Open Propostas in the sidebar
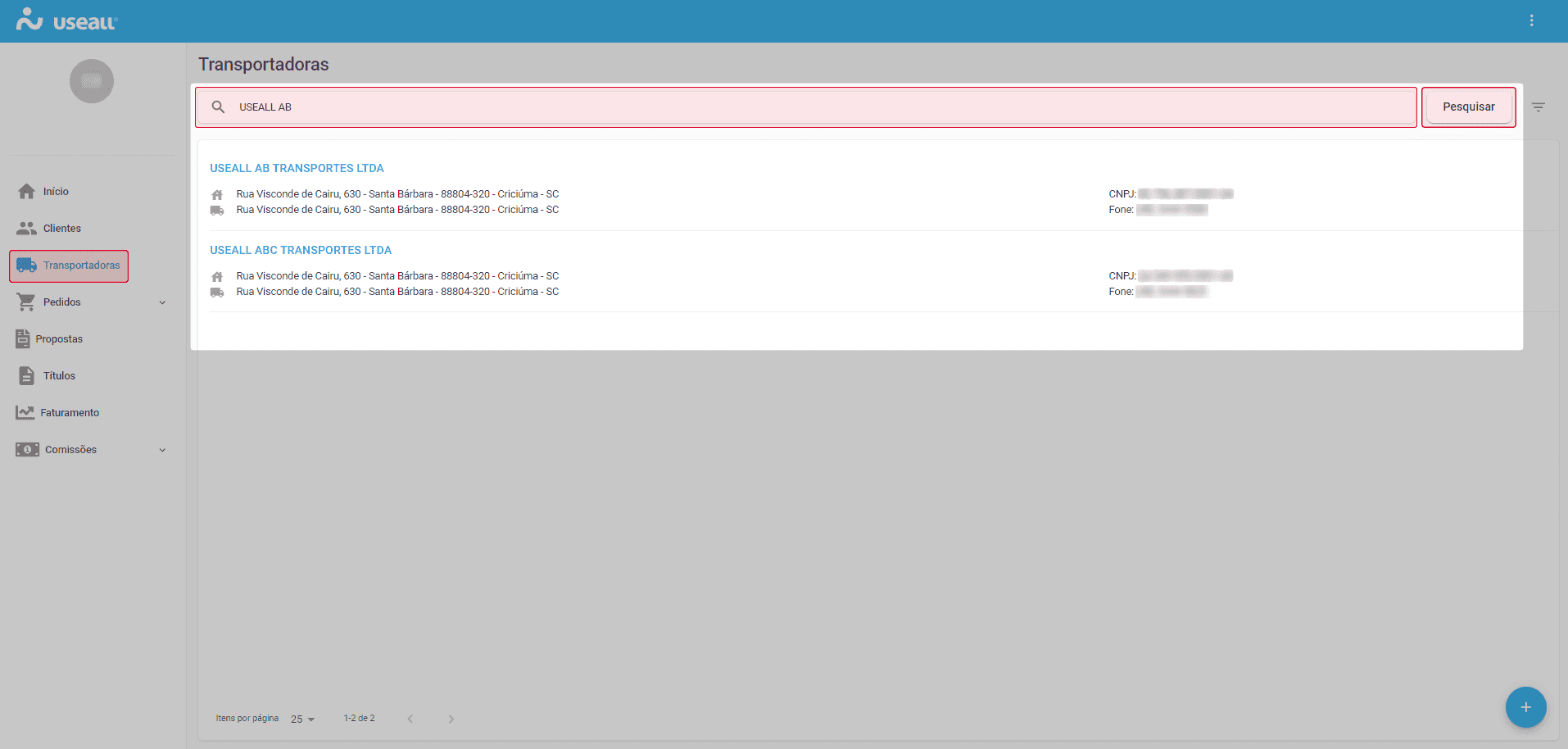This screenshot has height=749, width=1568. pyautogui.click(x=59, y=338)
